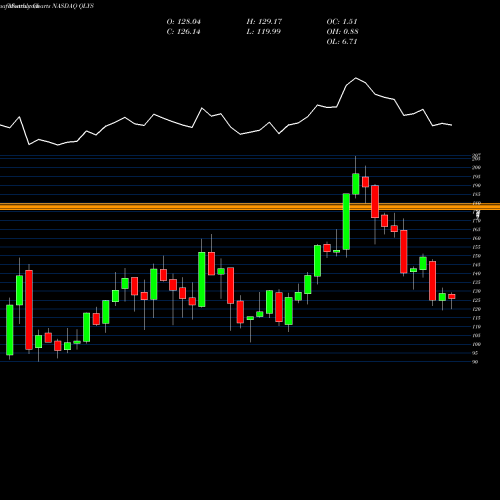Click the 125 price axis label
This screenshot has width=500, height=500.
[476, 300]
